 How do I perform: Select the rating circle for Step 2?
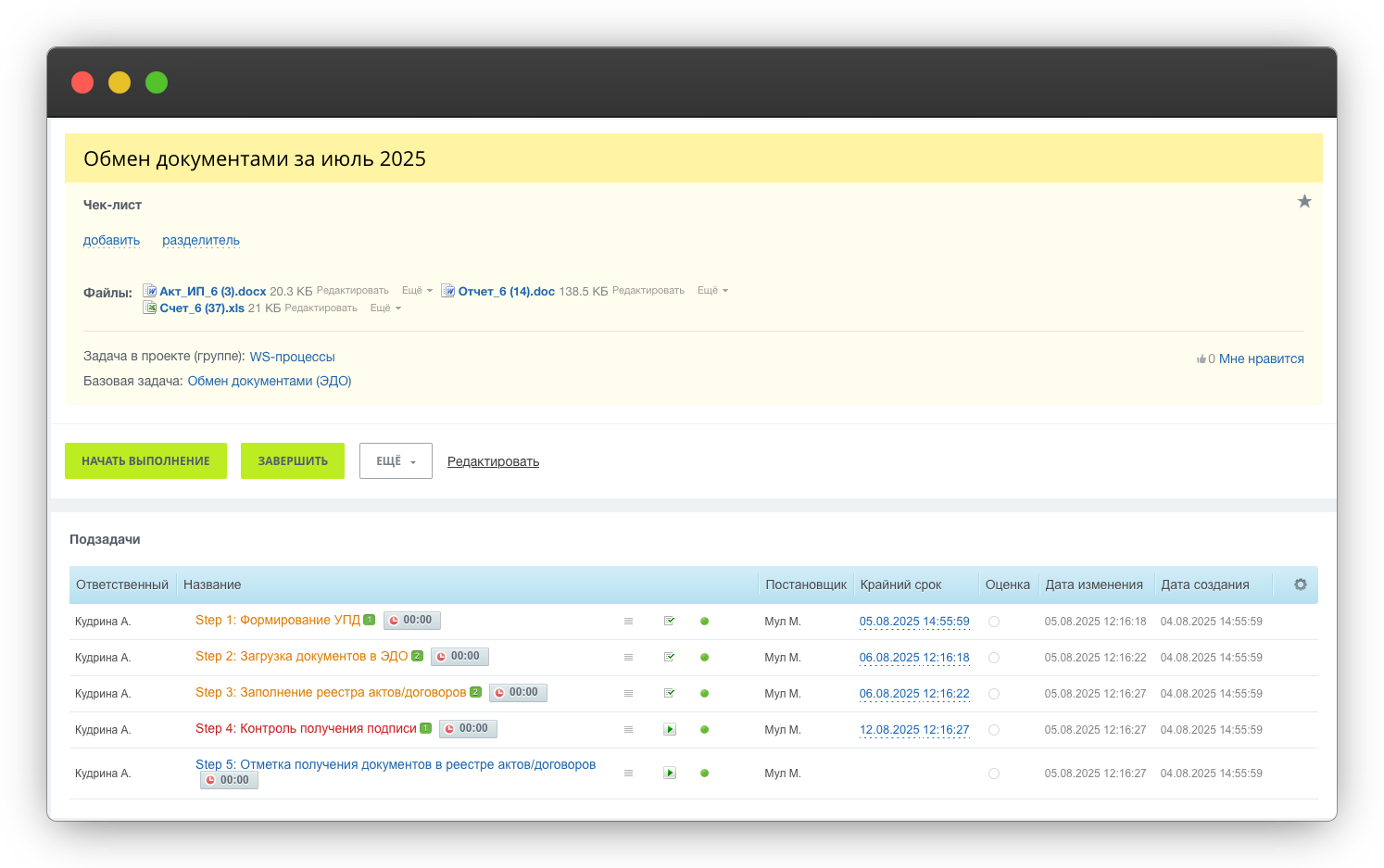point(994,658)
